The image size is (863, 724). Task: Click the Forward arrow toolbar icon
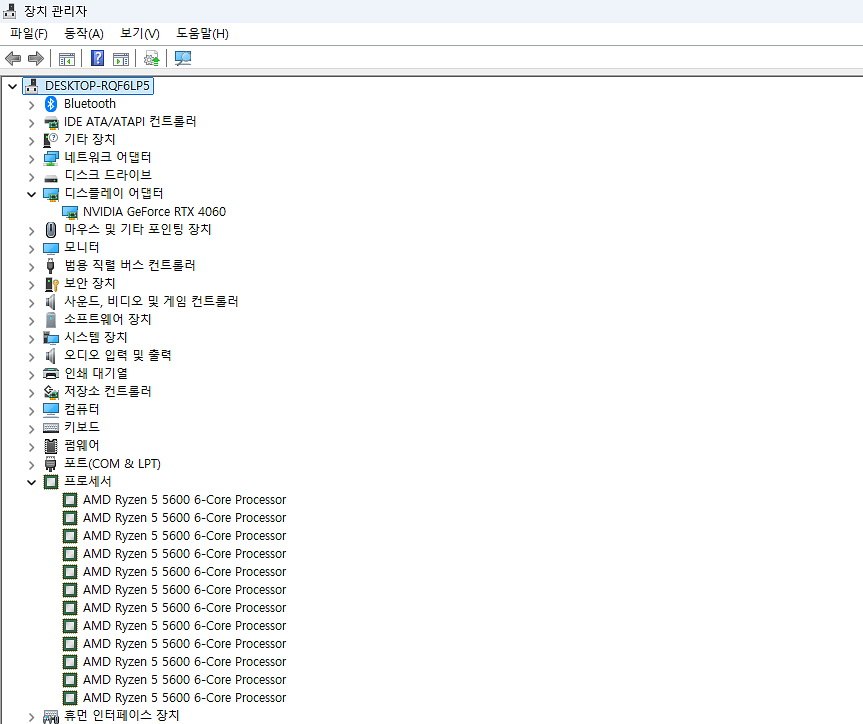point(36,58)
